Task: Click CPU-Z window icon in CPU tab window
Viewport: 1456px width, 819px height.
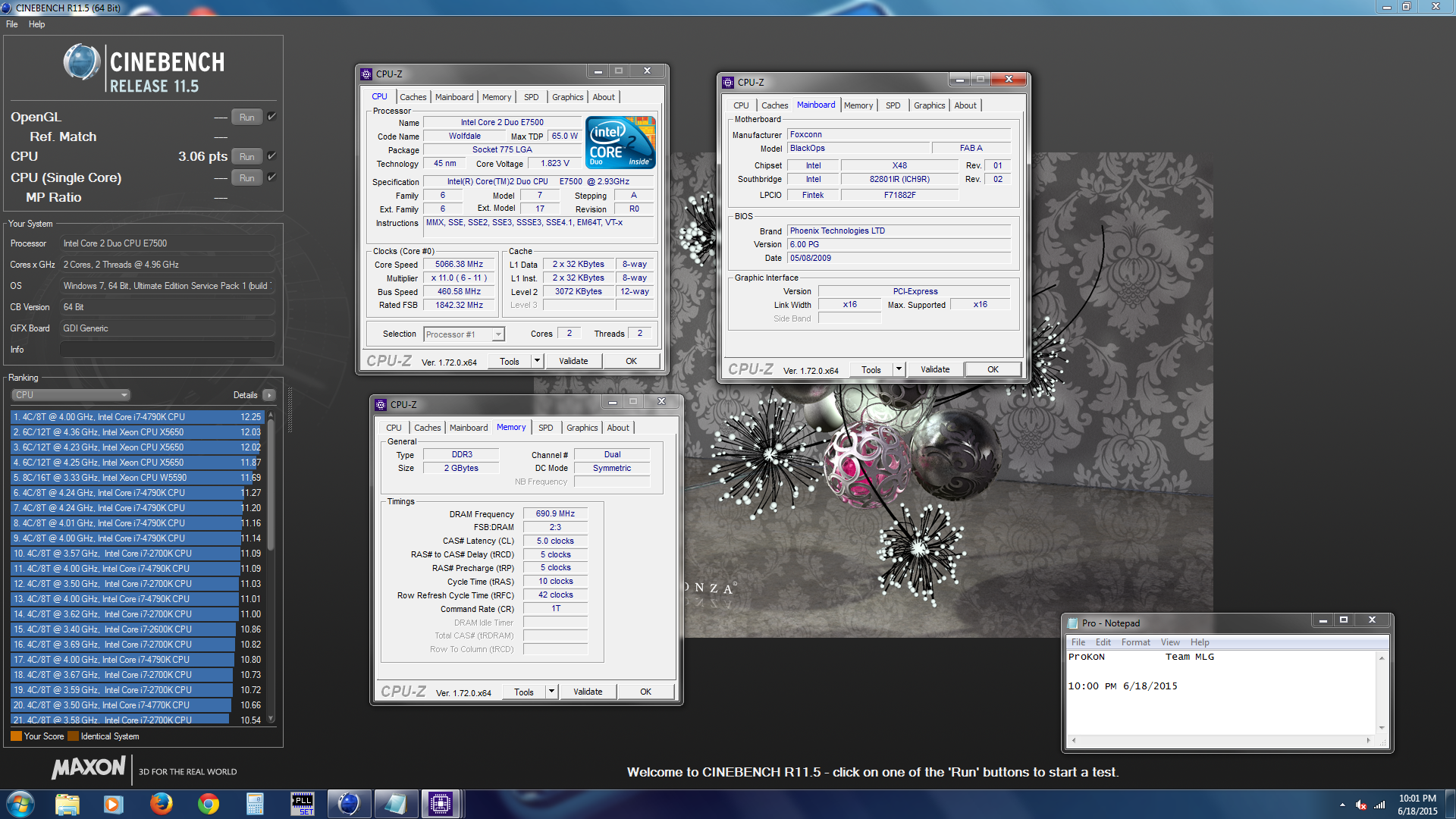Action: [366, 74]
